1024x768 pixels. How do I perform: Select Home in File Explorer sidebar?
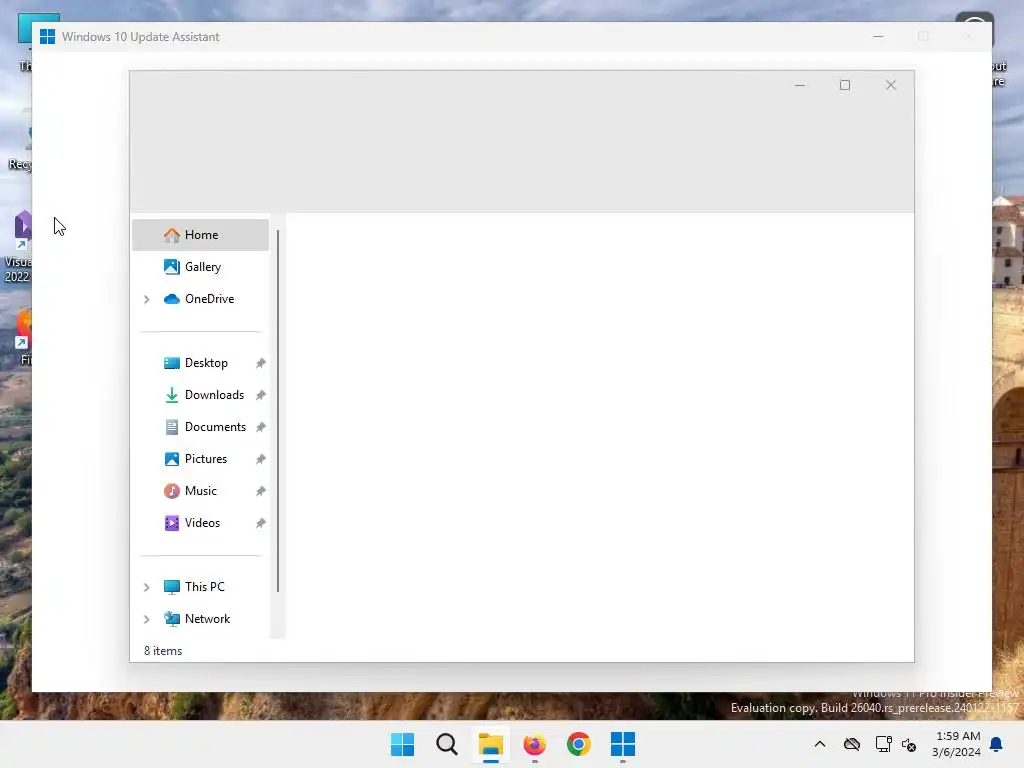click(x=200, y=235)
